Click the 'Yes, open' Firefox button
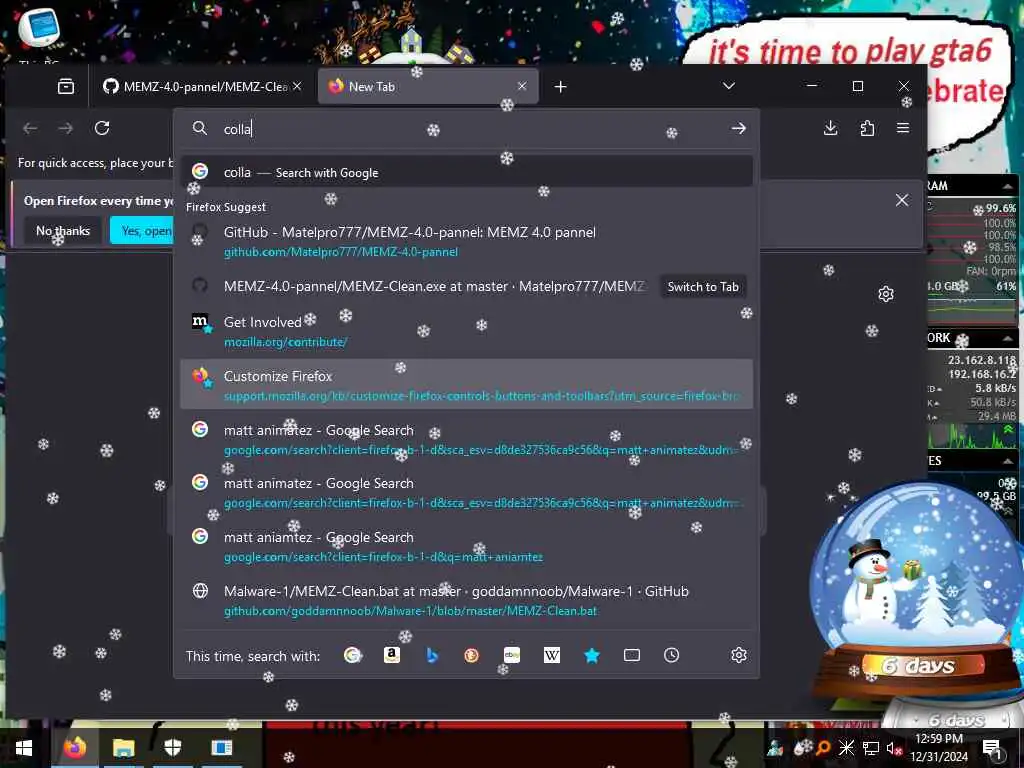This screenshot has width=1024, height=768. coord(142,231)
